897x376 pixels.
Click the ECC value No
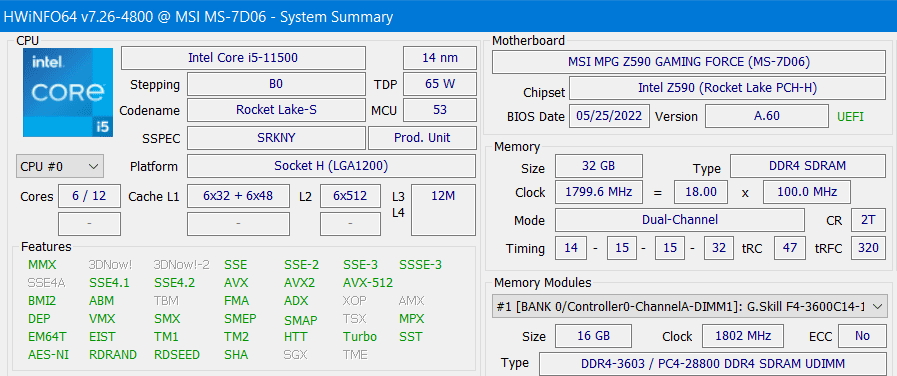(x=862, y=335)
